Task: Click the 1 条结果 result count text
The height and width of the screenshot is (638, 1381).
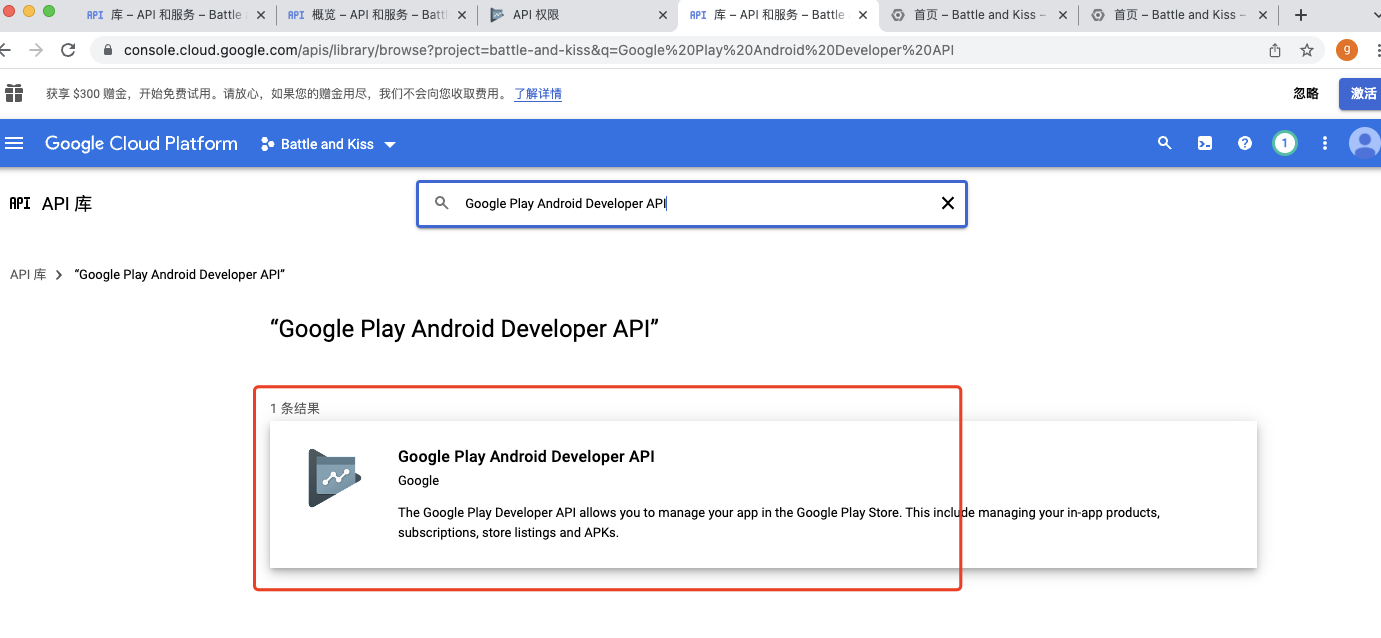Action: [295, 408]
